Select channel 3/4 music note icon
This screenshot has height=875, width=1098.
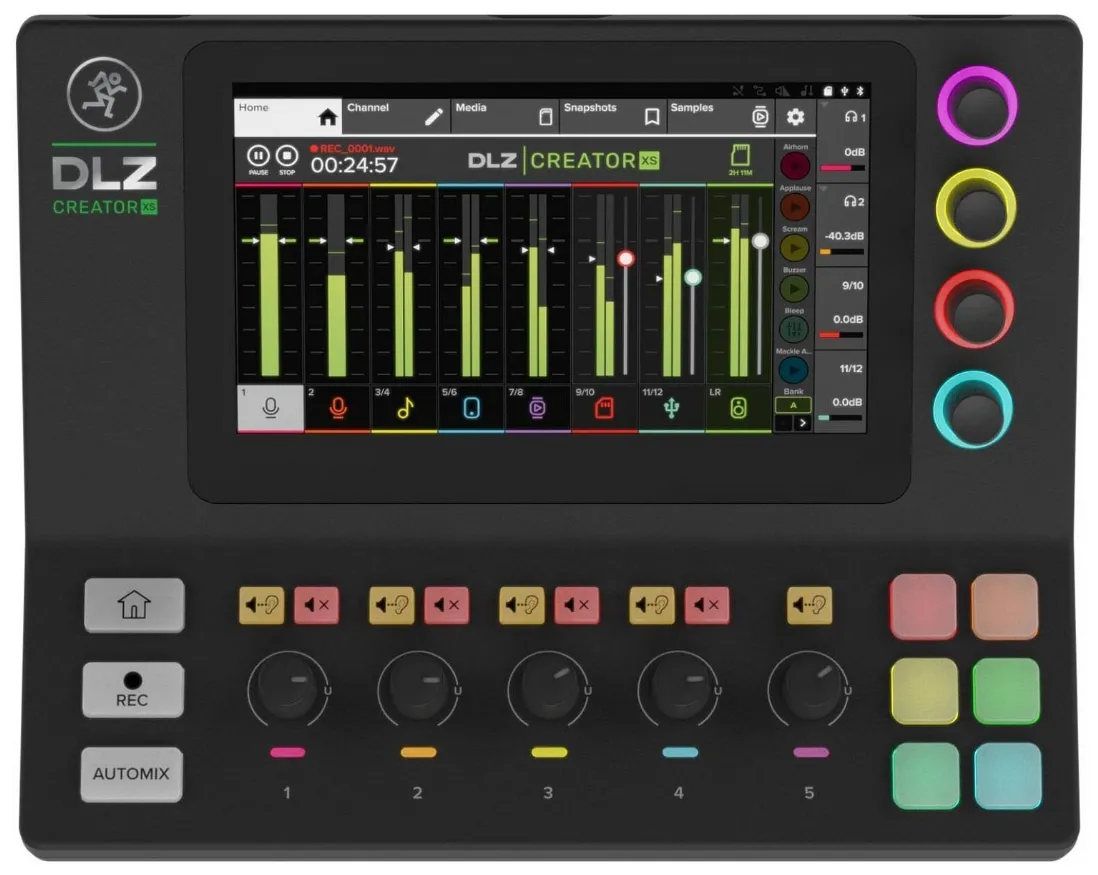405,409
